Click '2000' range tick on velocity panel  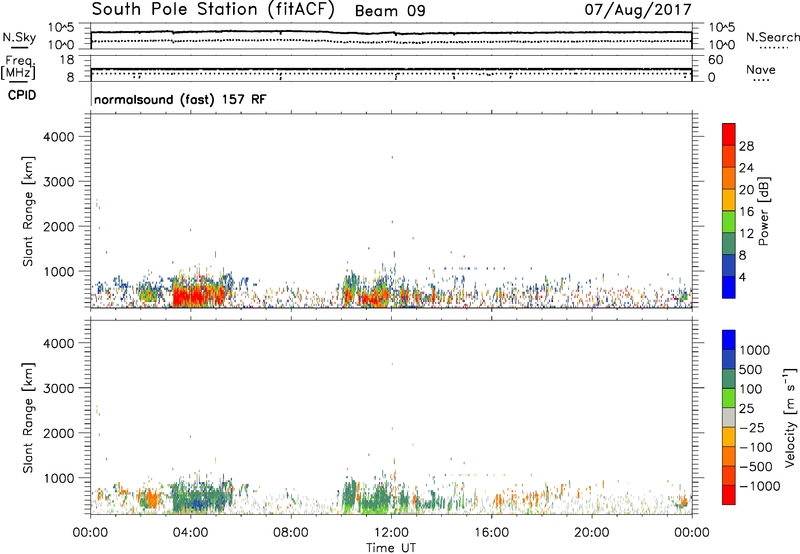click(x=58, y=433)
